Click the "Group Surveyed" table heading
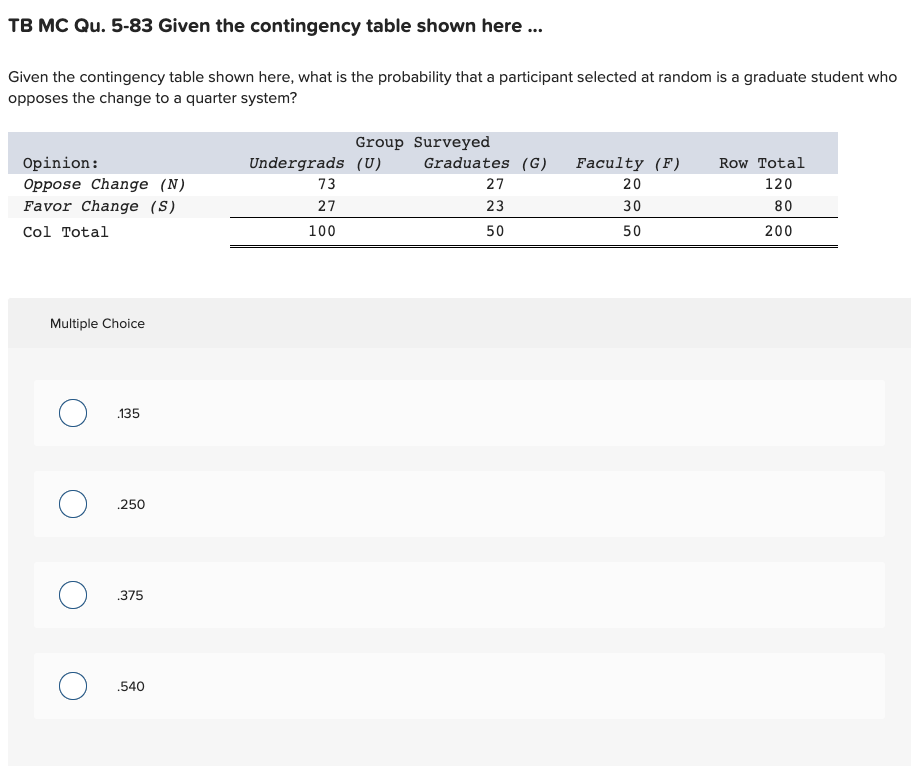 click(x=423, y=142)
